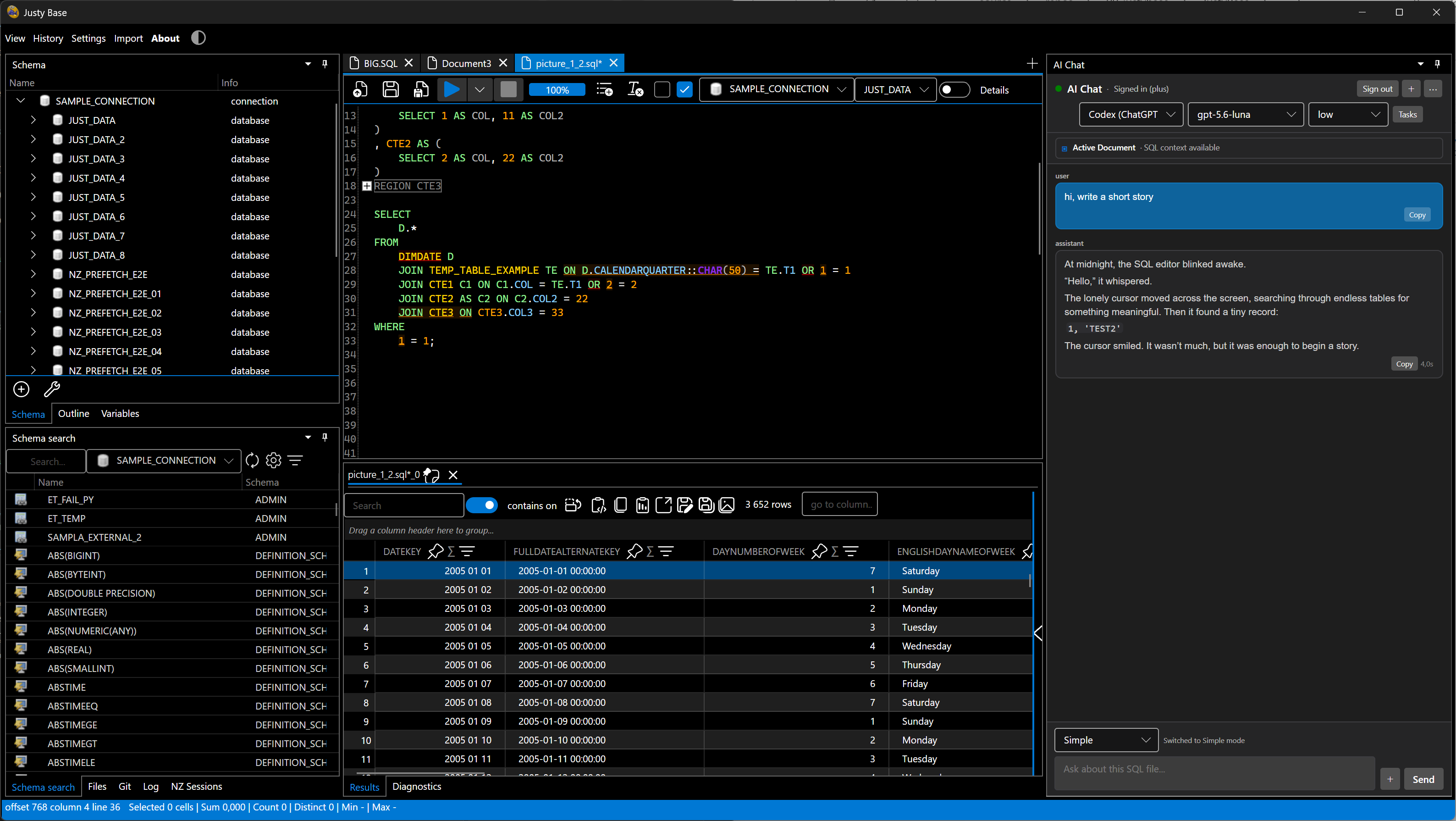
Task: Open the Settings menu
Action: [88, 39]
